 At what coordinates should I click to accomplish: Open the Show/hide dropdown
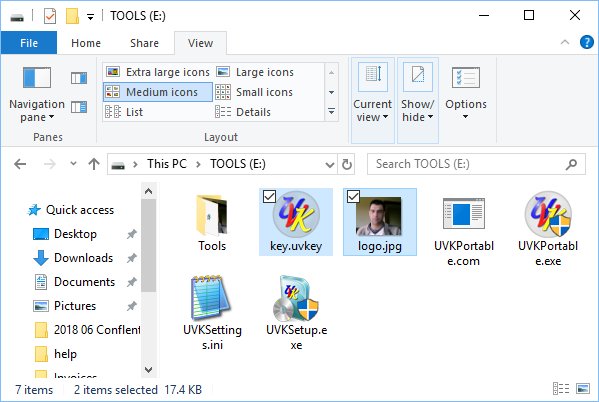tap(418, 100)
